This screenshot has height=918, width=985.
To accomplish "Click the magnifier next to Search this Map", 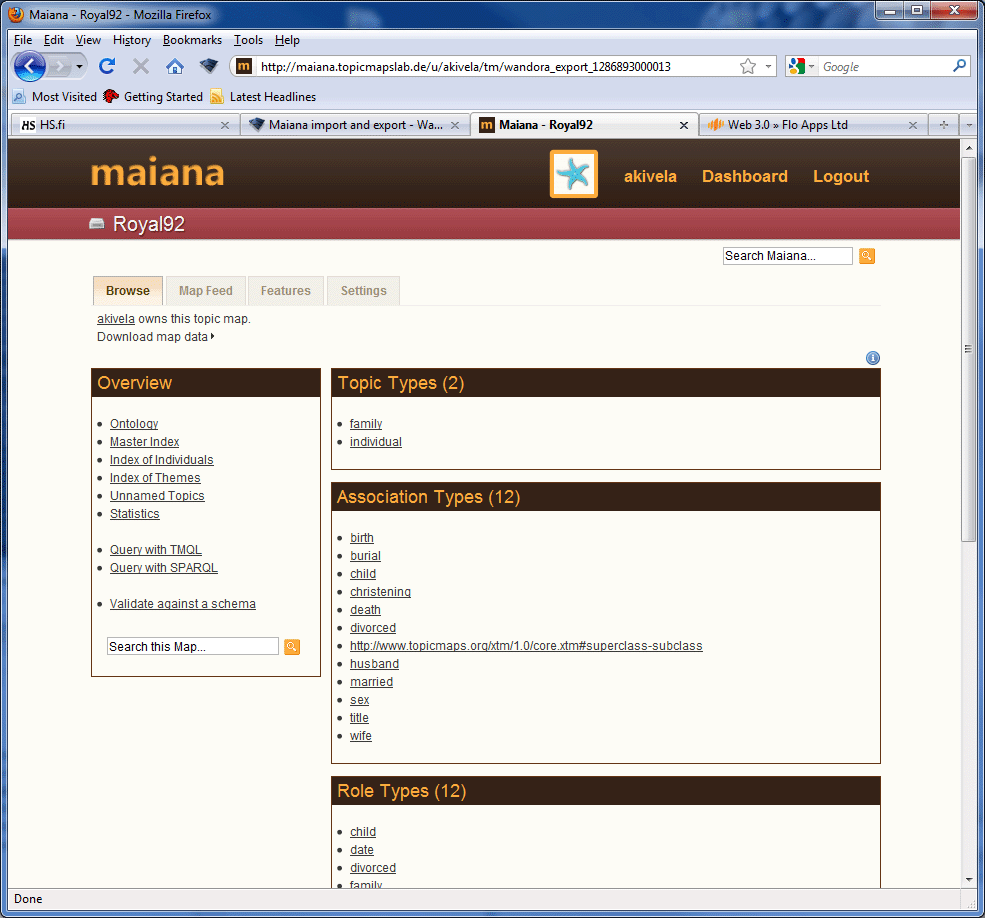I will [x=291, y=647].
